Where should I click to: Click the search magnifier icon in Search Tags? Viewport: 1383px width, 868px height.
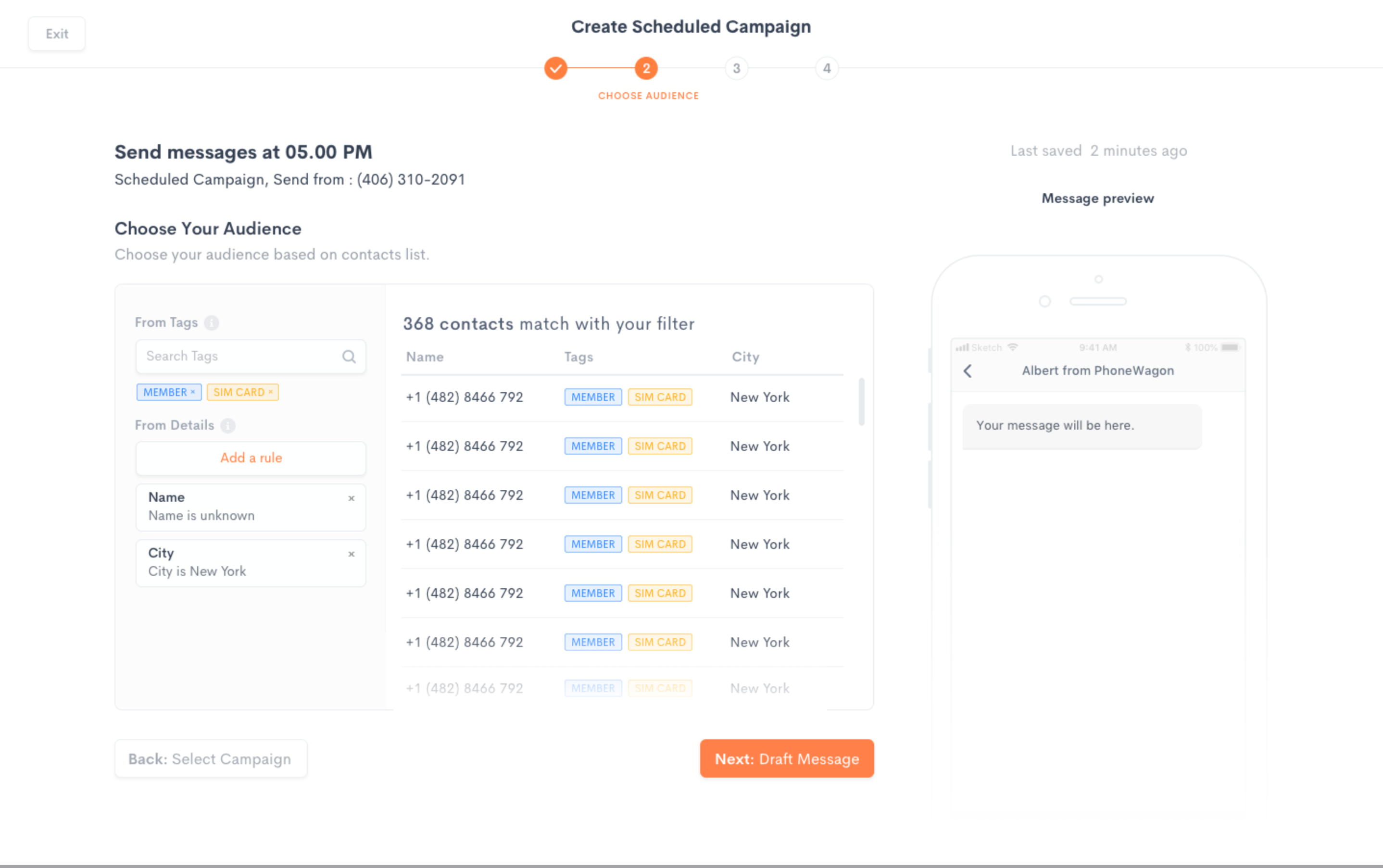tap(349, 357)
